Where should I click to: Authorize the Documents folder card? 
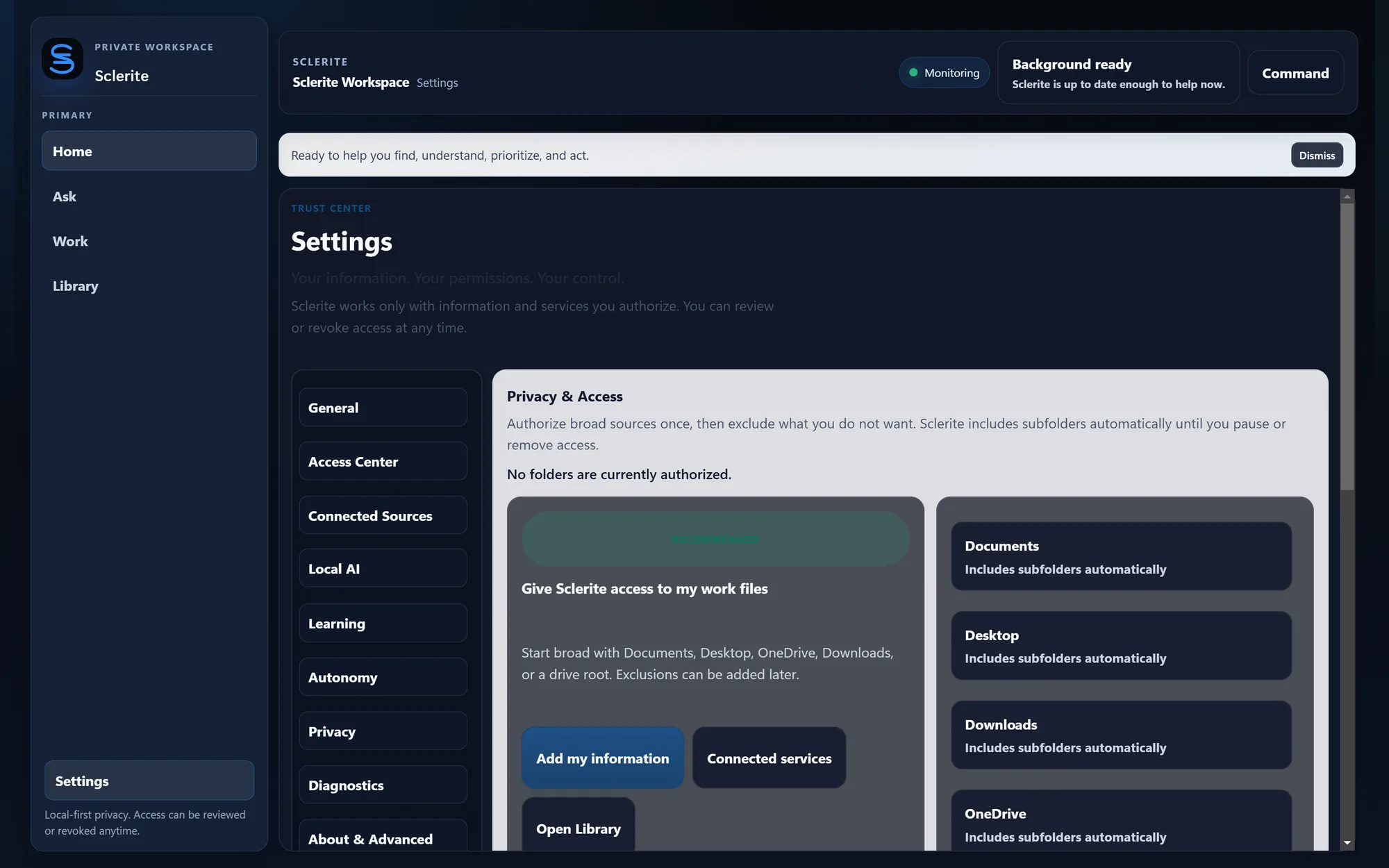pos(1122,557)
